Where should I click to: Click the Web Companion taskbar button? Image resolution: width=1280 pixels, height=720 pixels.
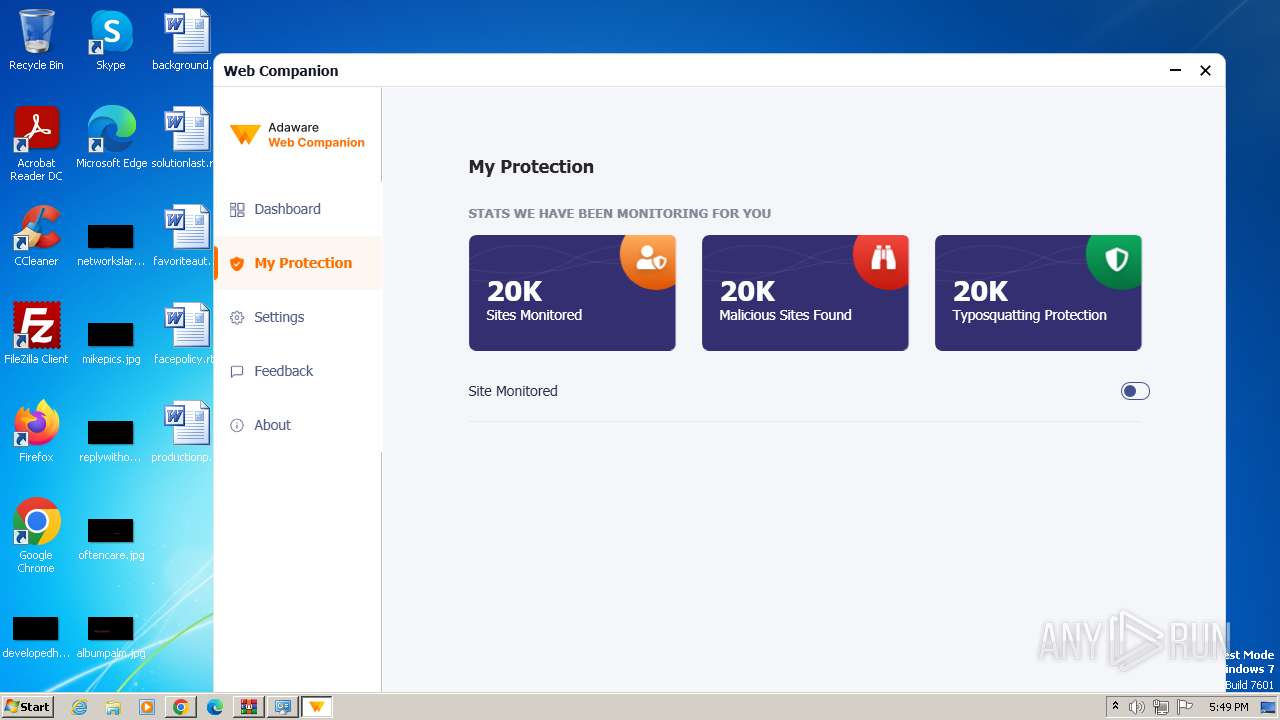tap(317, 707)
